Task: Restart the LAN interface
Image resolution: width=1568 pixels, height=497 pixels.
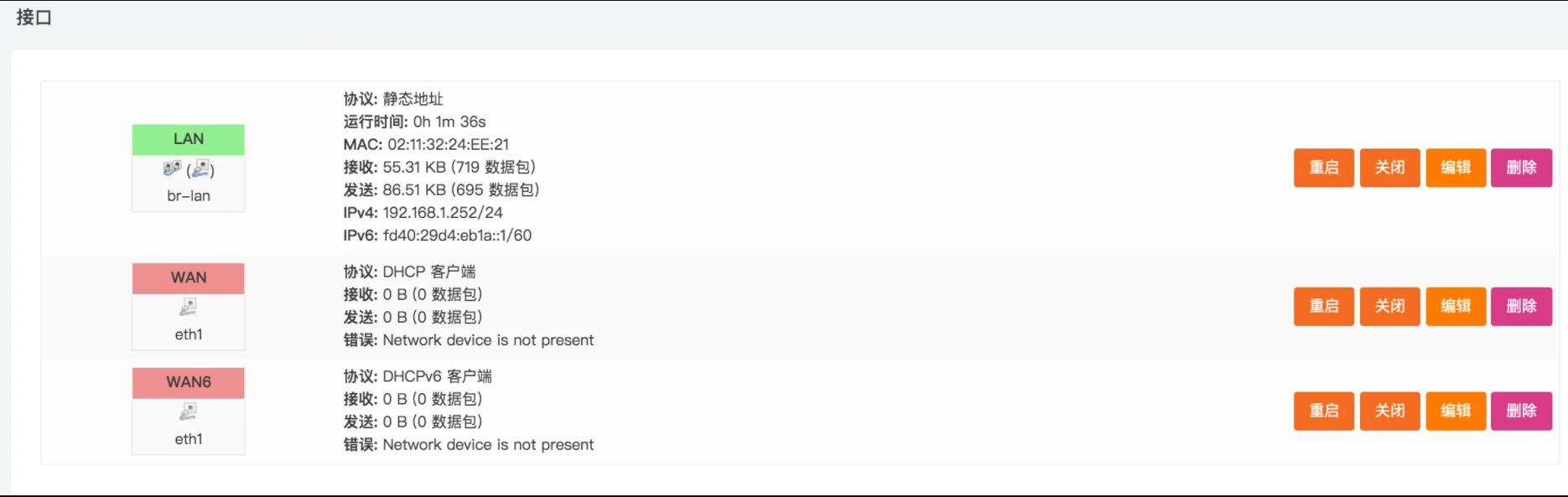Action: (1323, 168)
